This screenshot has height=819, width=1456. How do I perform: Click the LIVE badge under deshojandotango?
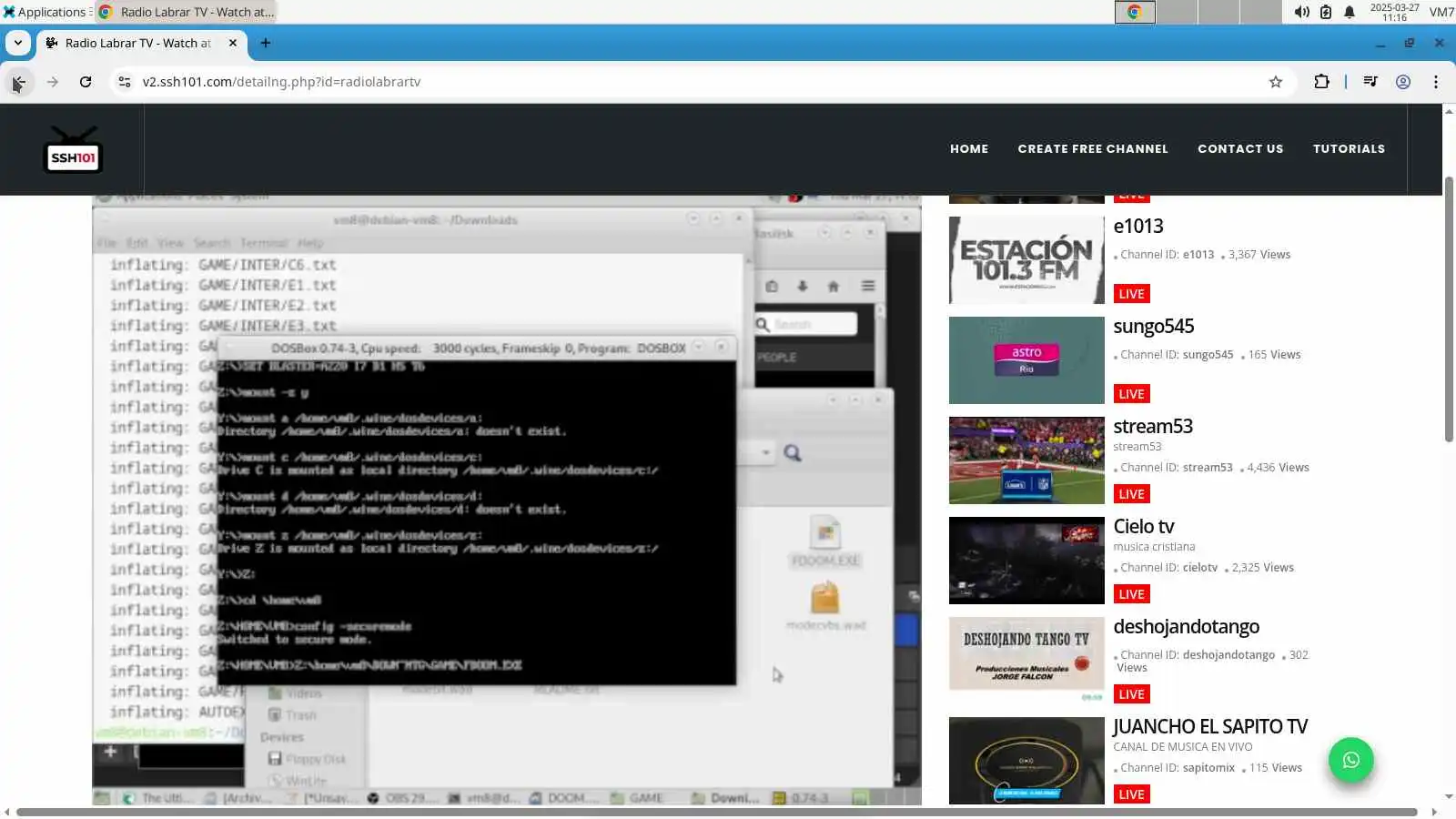pos(1132,694)
